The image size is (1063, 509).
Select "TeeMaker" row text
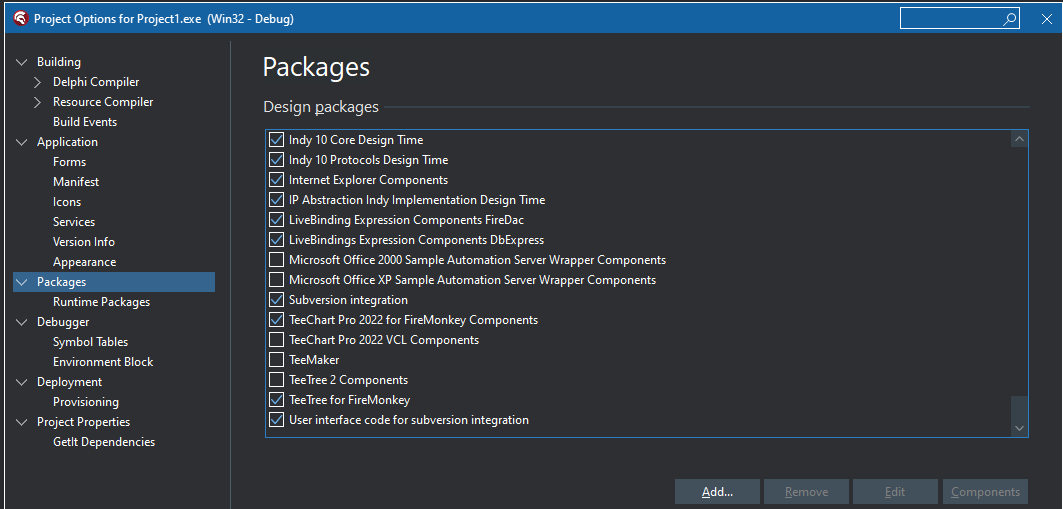point(314,360)
